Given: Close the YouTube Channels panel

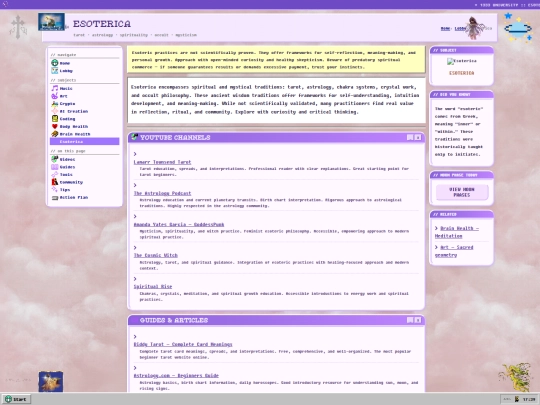Looking at the screenshot, I should [418, 137].
